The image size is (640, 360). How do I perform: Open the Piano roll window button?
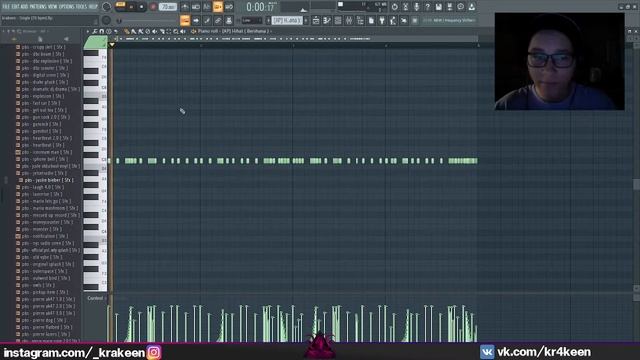[x=327, y=20]
